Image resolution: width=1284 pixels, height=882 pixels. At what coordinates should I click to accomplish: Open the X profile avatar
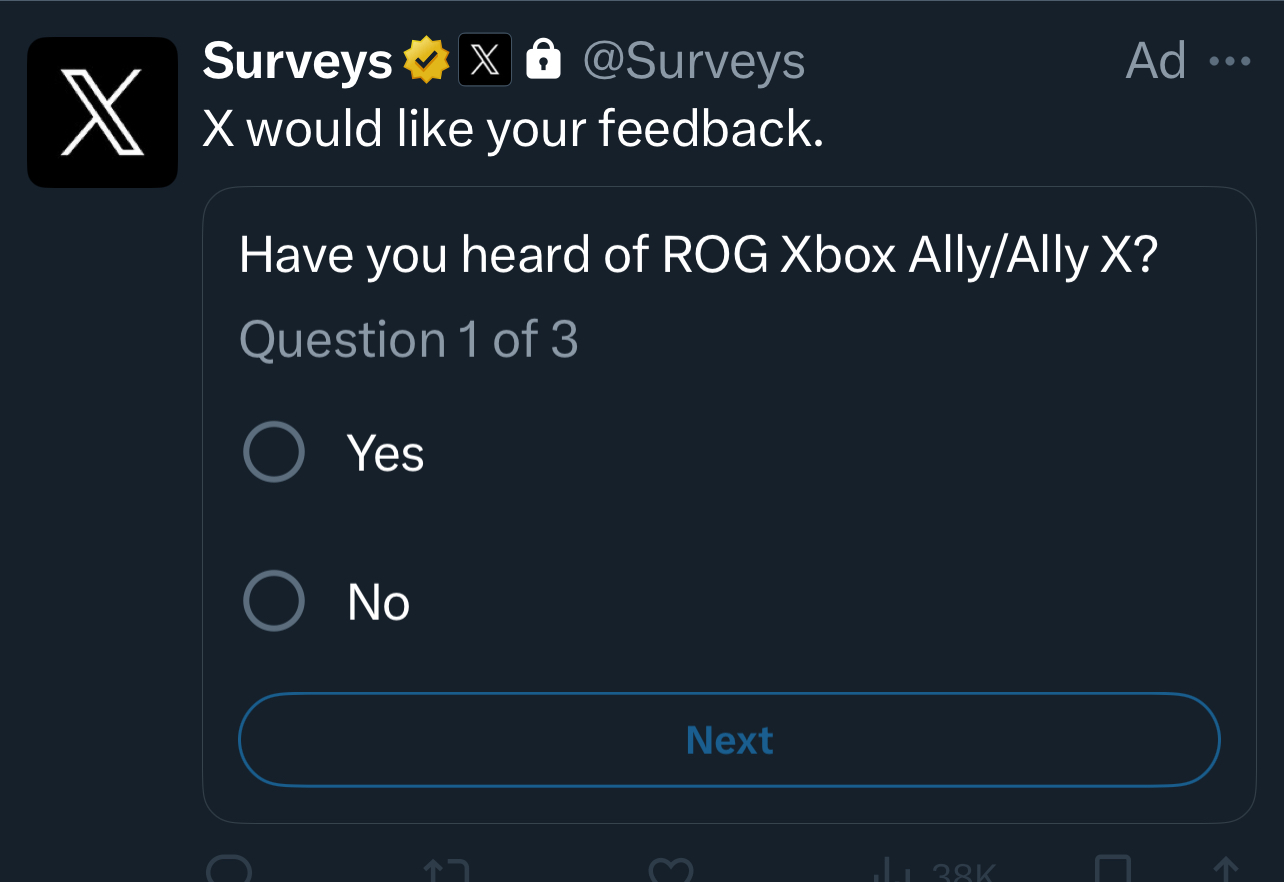[102, 112]
